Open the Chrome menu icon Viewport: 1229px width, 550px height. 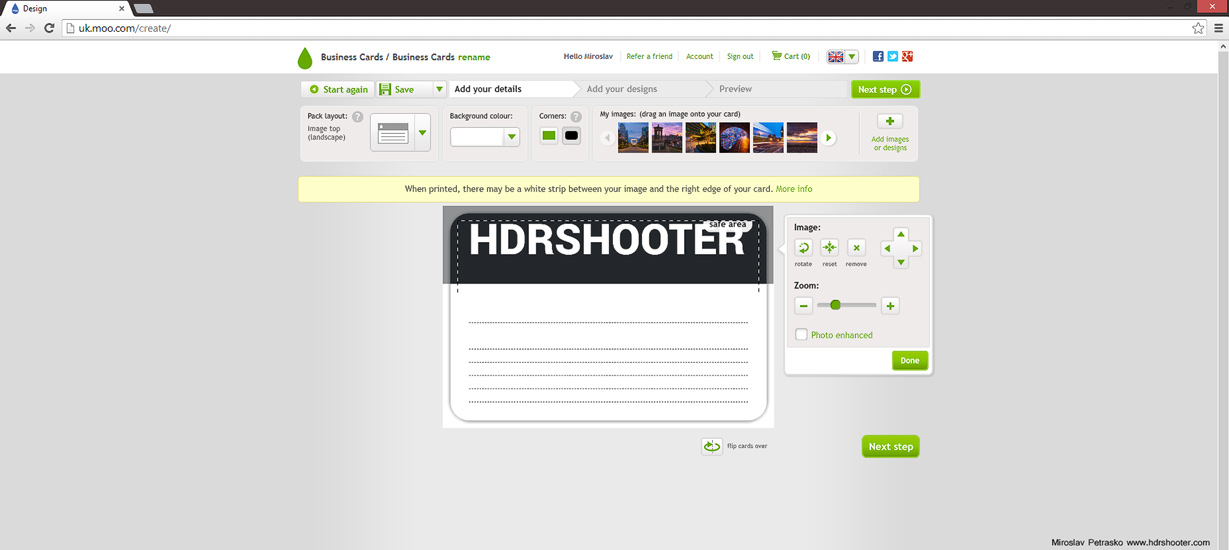[1218, 28]
